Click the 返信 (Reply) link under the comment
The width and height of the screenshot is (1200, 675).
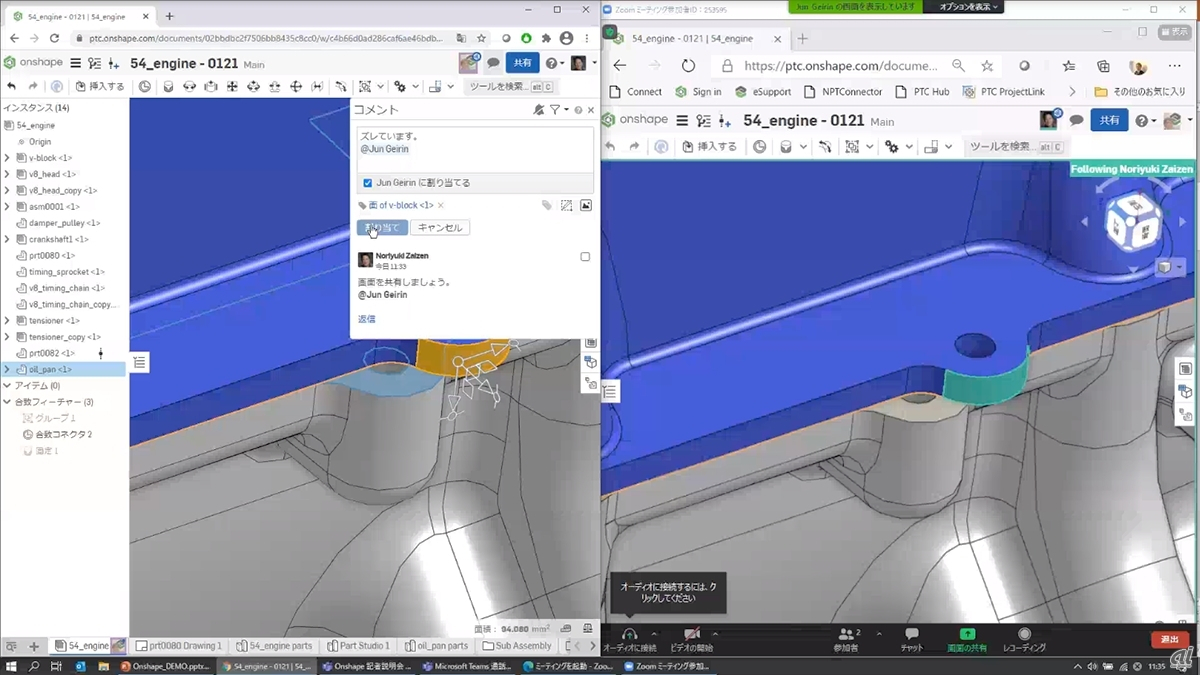coord(367,319)
